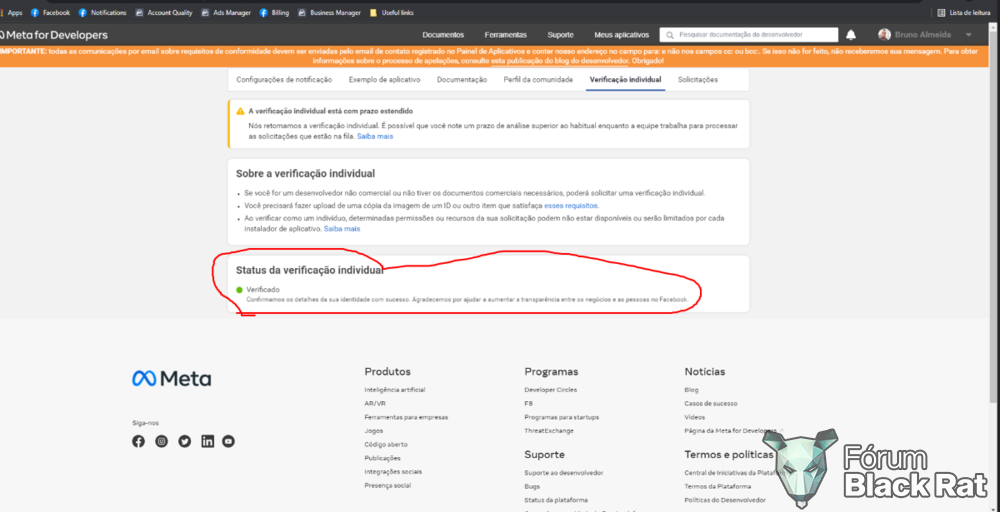Screen dimensions: 1000x512
Task: Open Ferramentas para empresas link
Action: pos(406,417)
